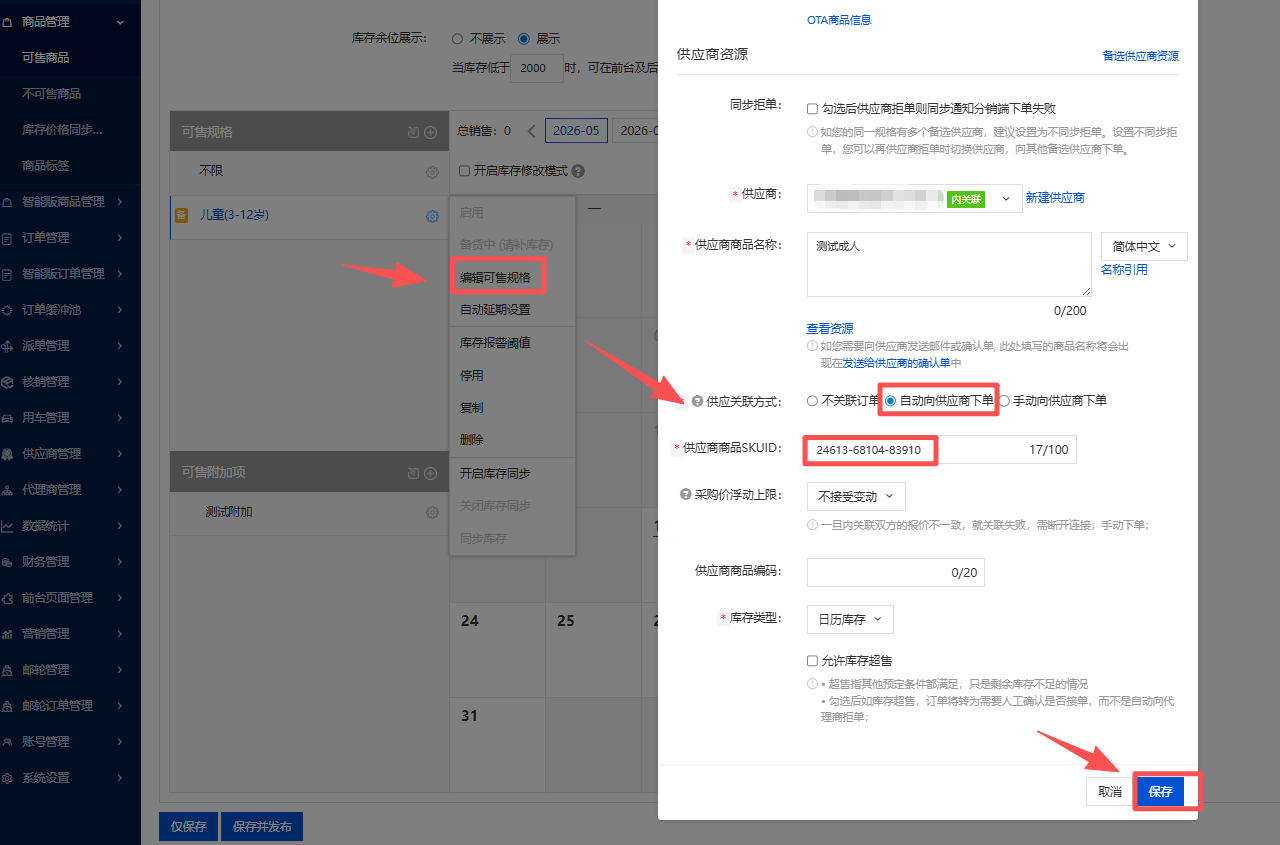Click the 商品管理 sidebar icon

tap(8, 21)
